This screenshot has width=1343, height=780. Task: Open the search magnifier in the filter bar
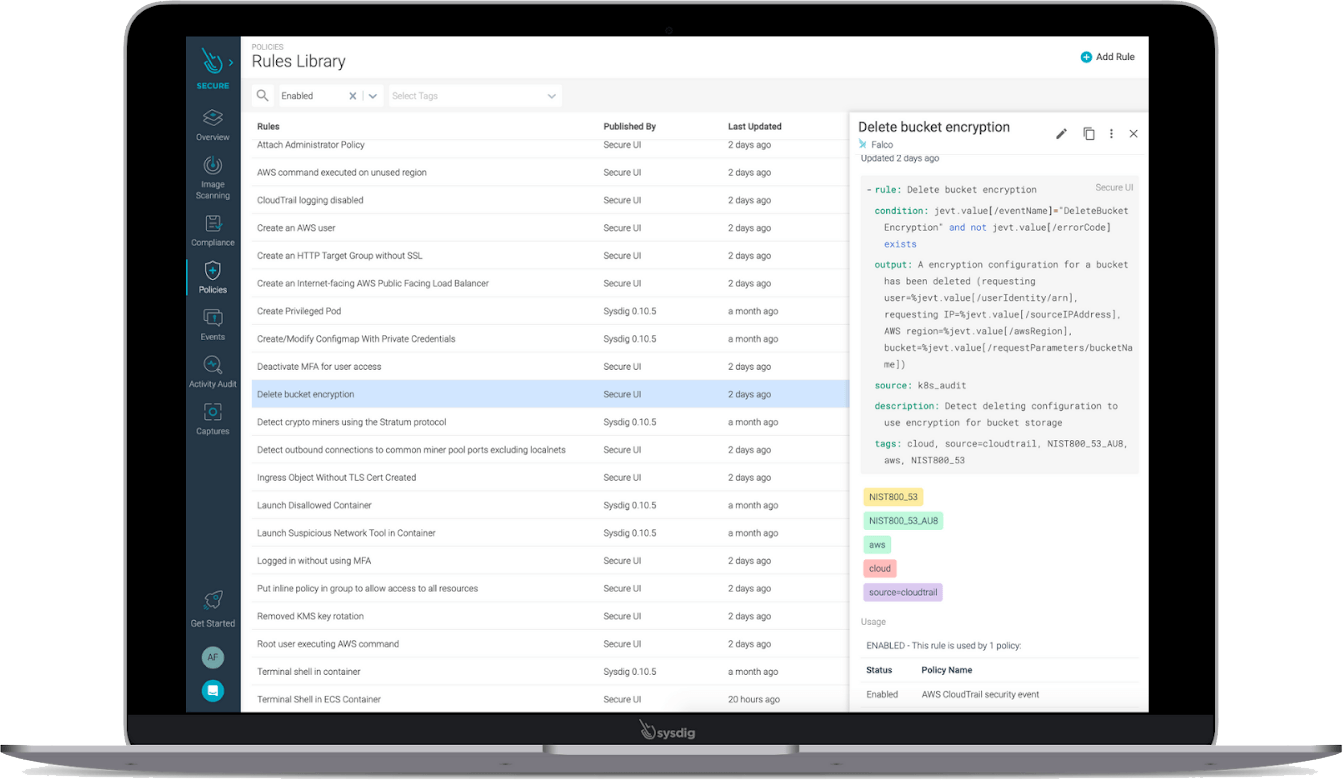pyautogui.click(x=261, y=95)
